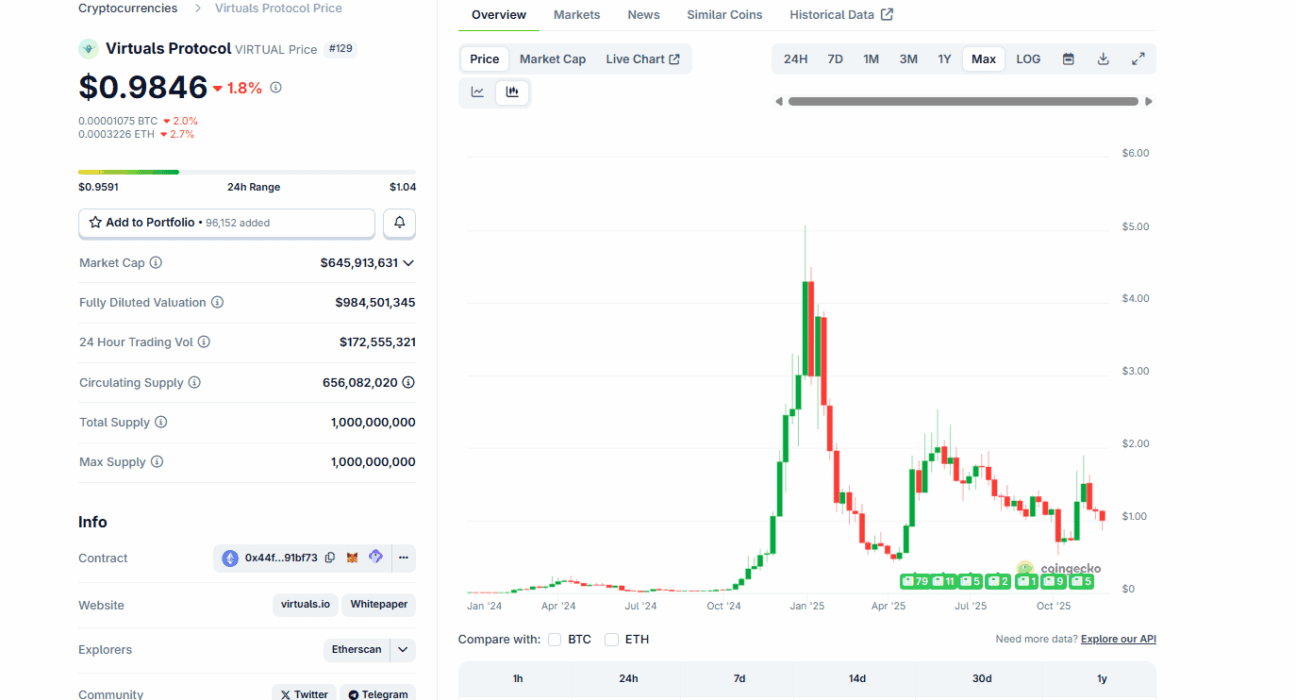
Task: Open the Etherscan explorers dropdown arrow
Action: pyautogui.click(x=403, y=650)
